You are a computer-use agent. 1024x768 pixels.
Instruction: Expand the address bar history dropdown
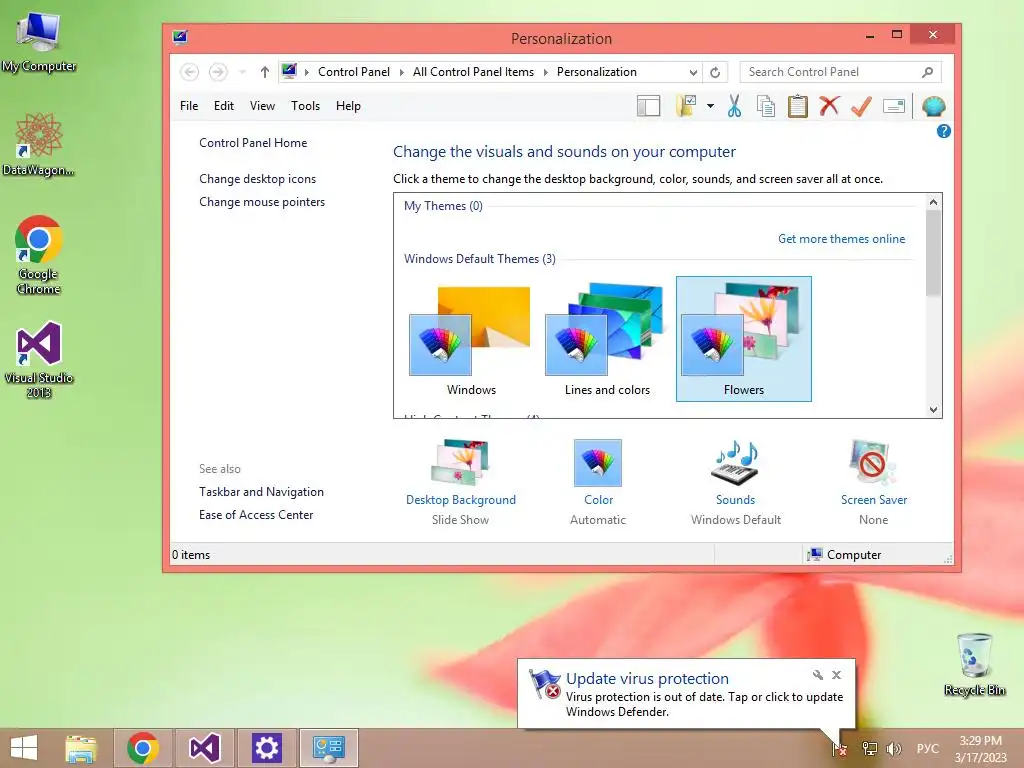click(693, 72)
